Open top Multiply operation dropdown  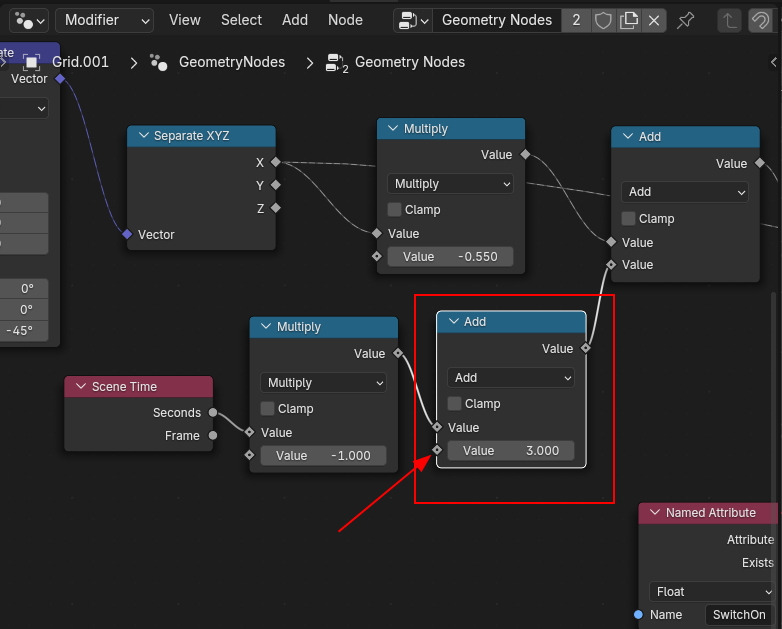point(450,184)
